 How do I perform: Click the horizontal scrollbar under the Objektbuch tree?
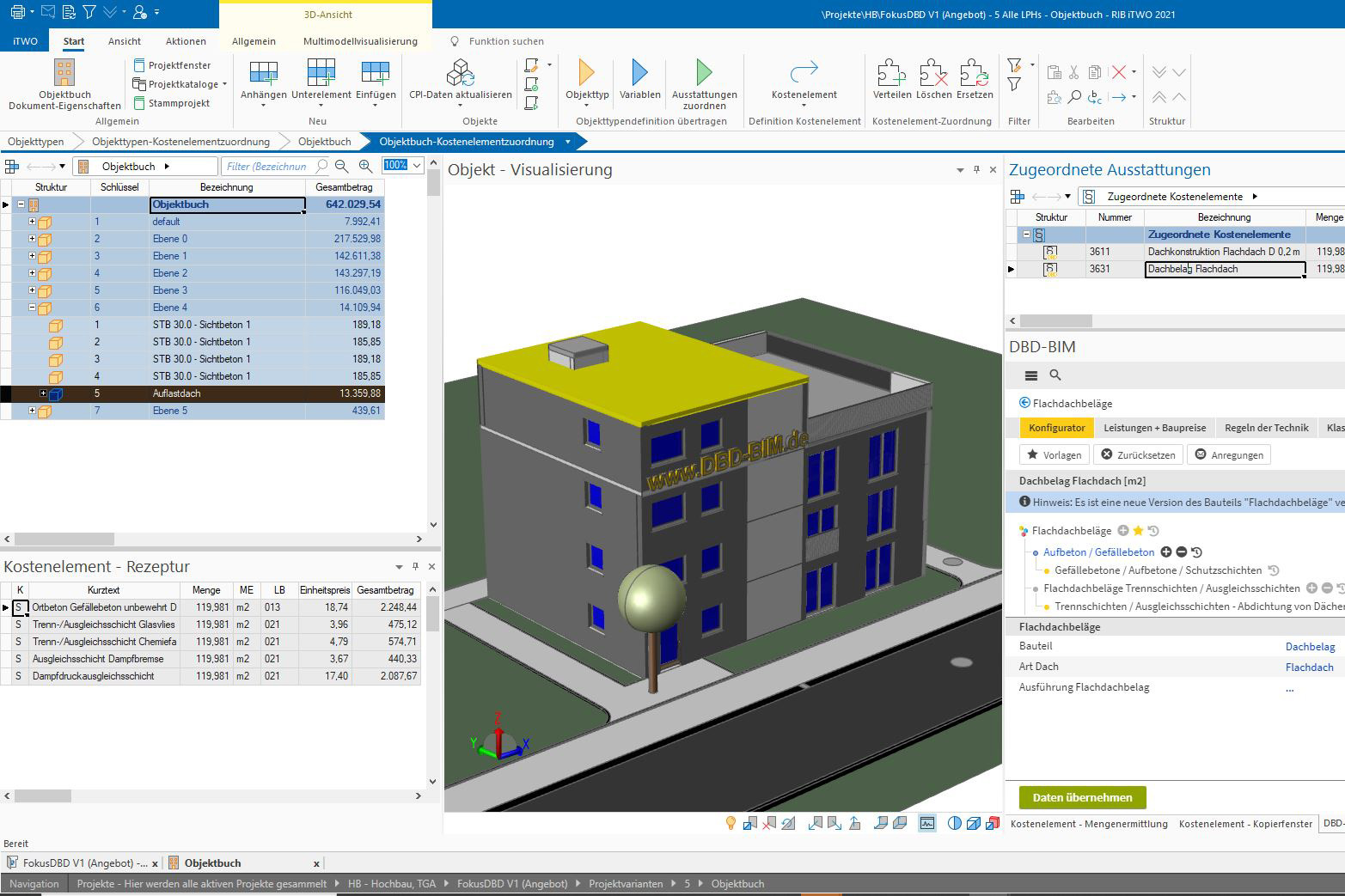click(64, 539)
